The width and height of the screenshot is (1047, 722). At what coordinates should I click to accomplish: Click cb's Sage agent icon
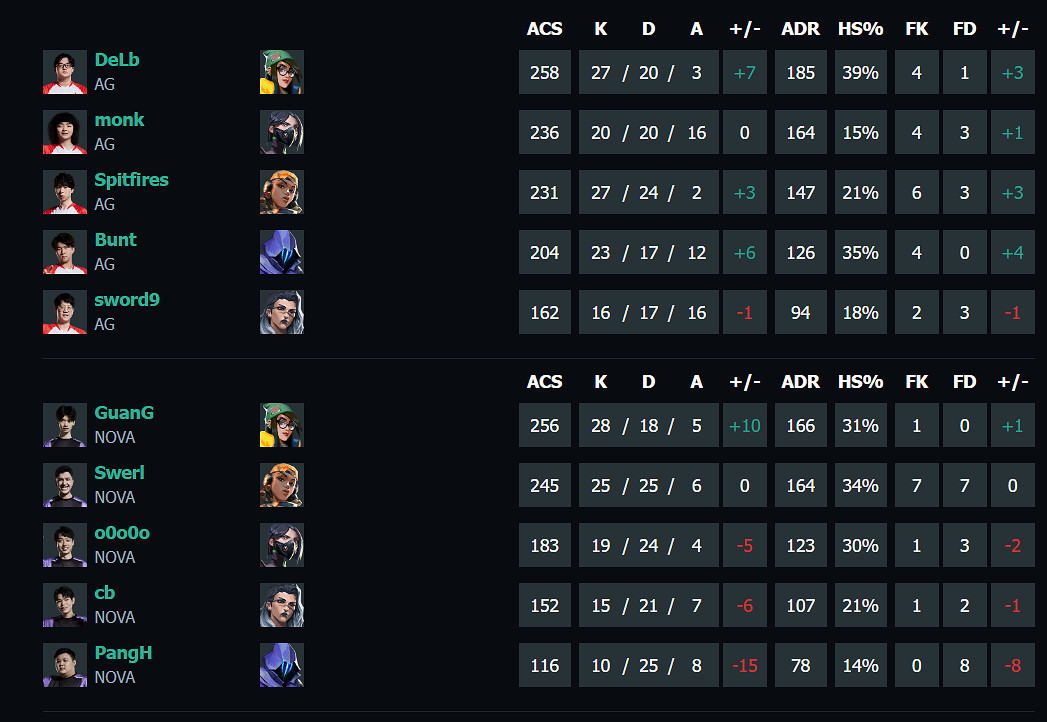281,605
